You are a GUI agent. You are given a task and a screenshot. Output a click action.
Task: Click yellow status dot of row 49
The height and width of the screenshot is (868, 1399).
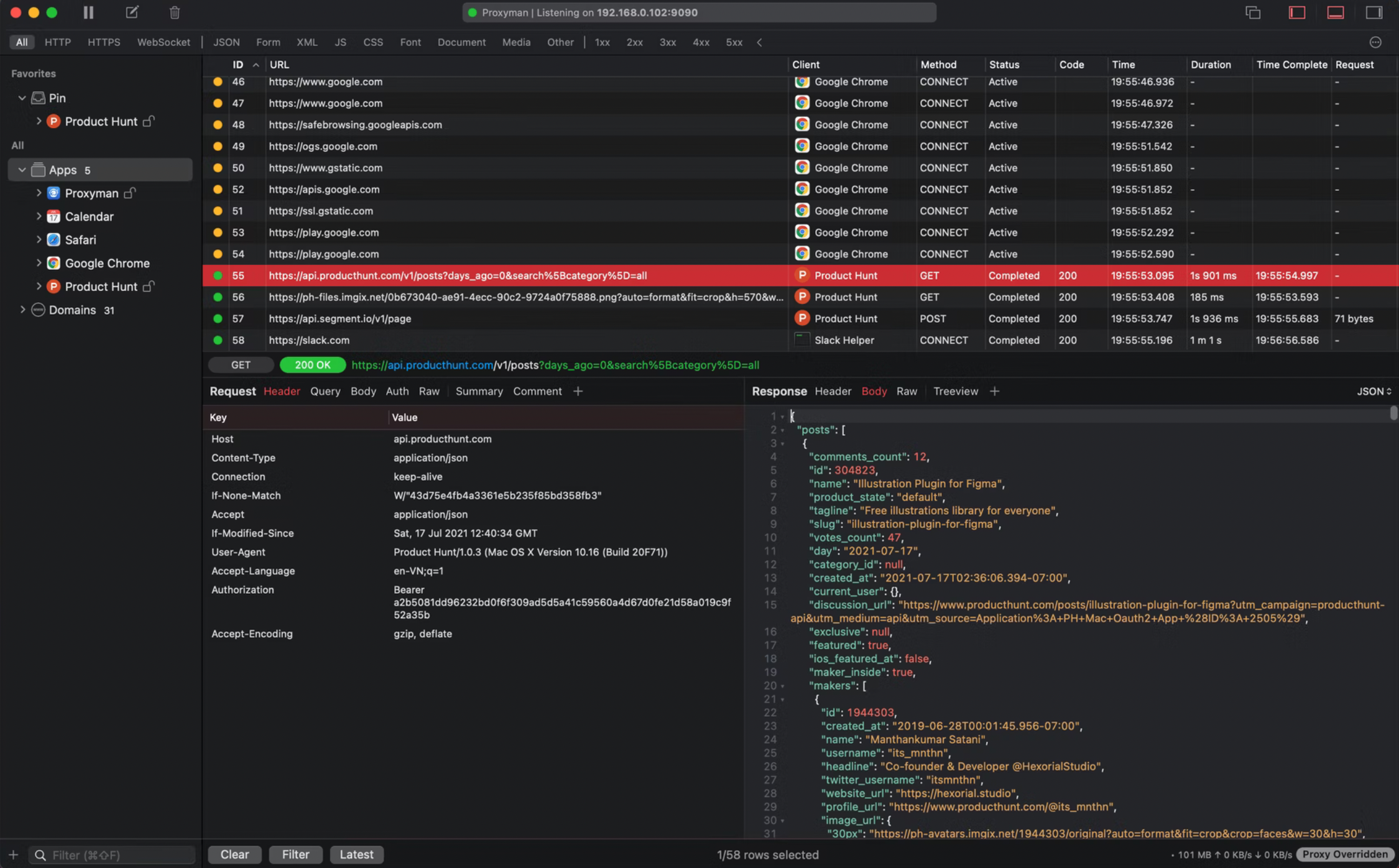[x=218, y=147]
